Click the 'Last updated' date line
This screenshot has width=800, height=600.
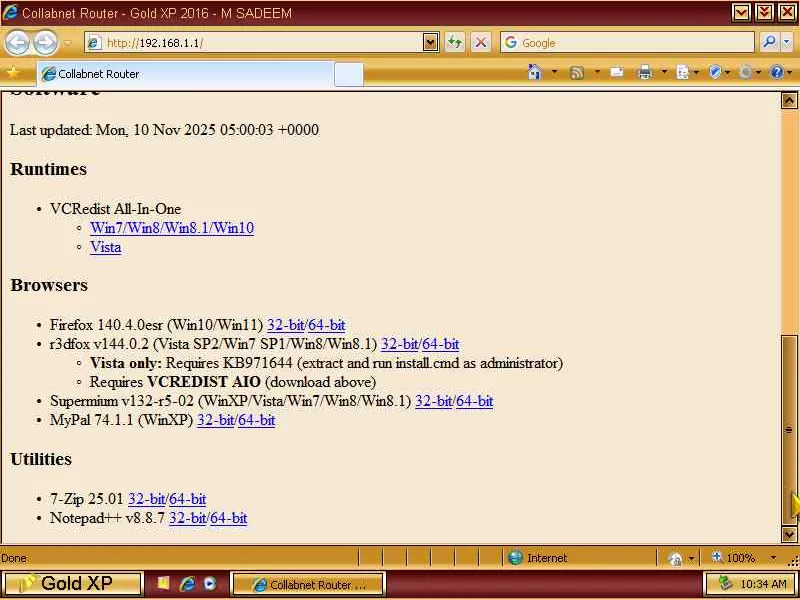pos(164,130)
